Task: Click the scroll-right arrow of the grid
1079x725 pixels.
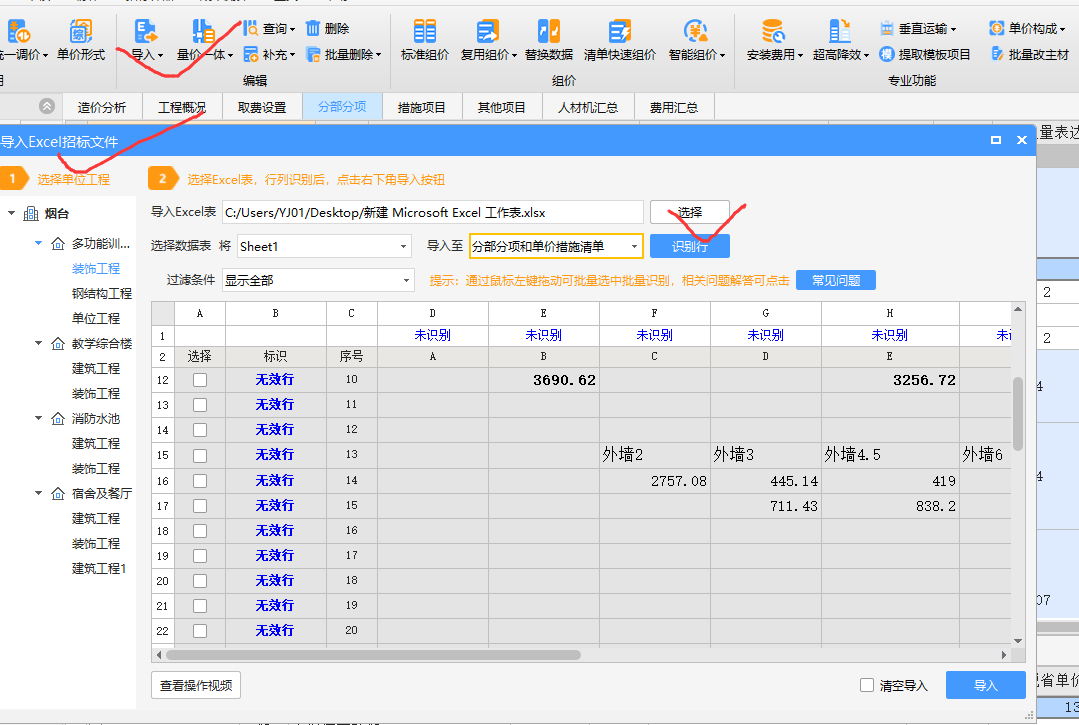Action: [1004, 655]
